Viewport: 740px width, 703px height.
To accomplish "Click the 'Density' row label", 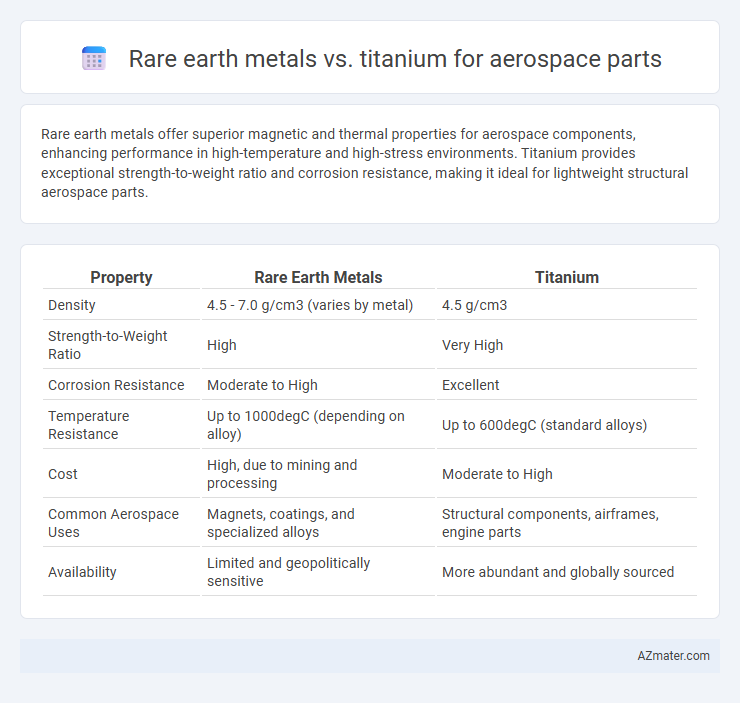I will 72,305.
